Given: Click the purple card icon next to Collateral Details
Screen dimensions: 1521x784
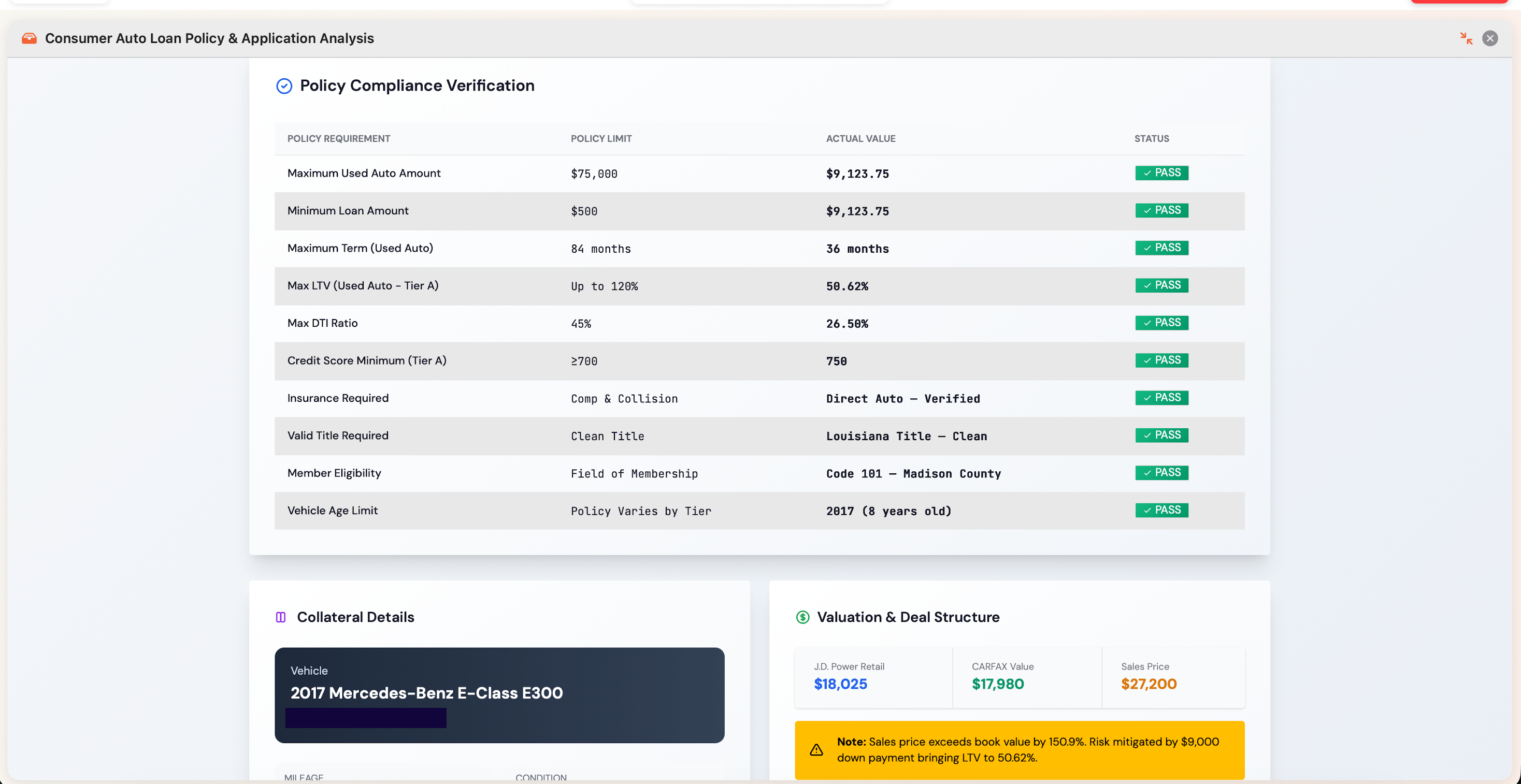Looking at the screenshot, I should point(281,617).
